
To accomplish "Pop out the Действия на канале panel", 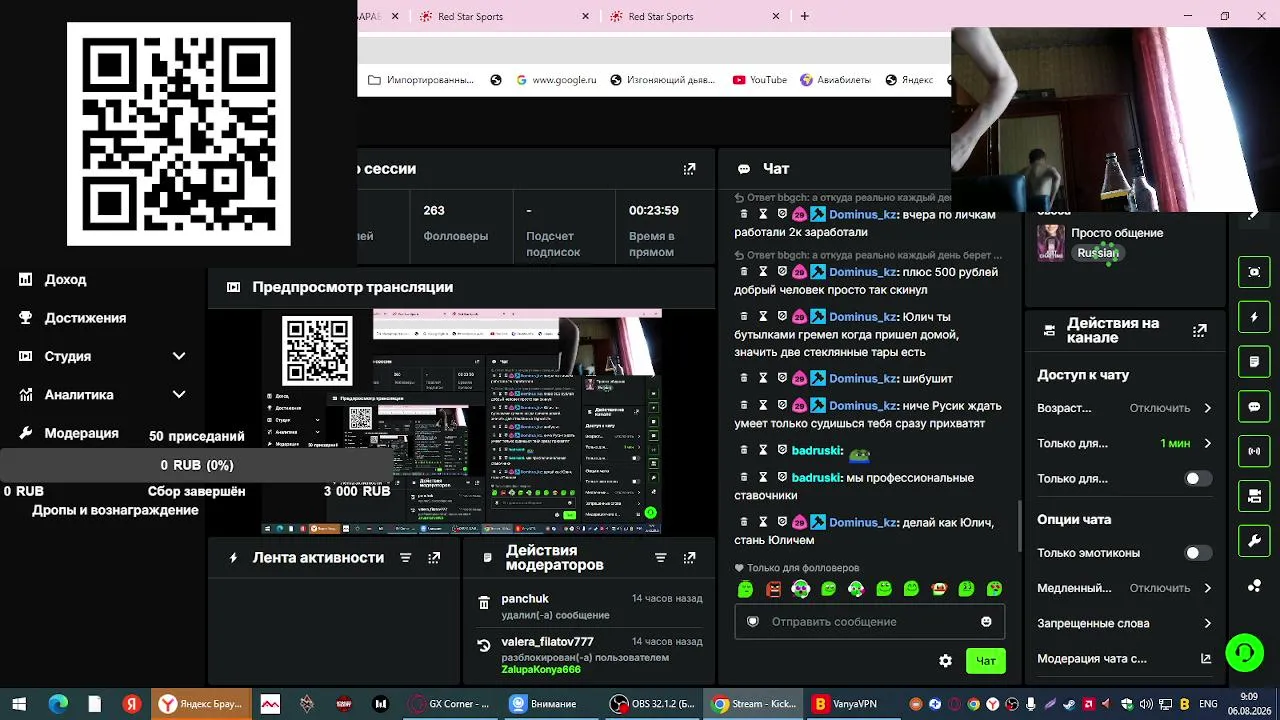I will click(1200, 330).
